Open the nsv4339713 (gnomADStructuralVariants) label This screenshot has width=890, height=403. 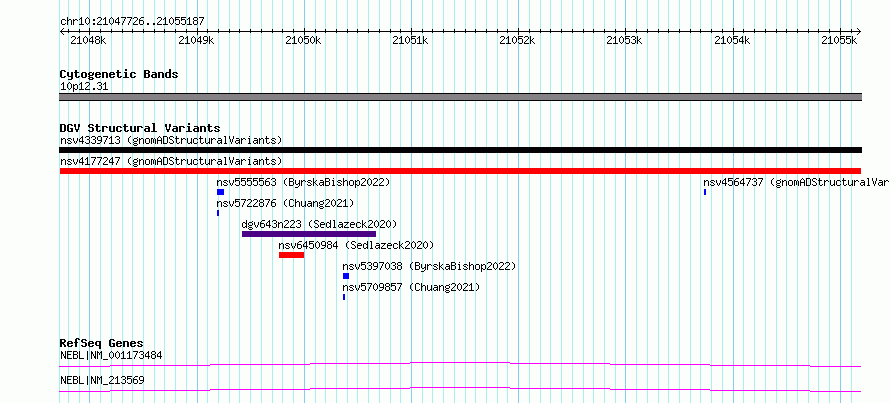point(171,140)
